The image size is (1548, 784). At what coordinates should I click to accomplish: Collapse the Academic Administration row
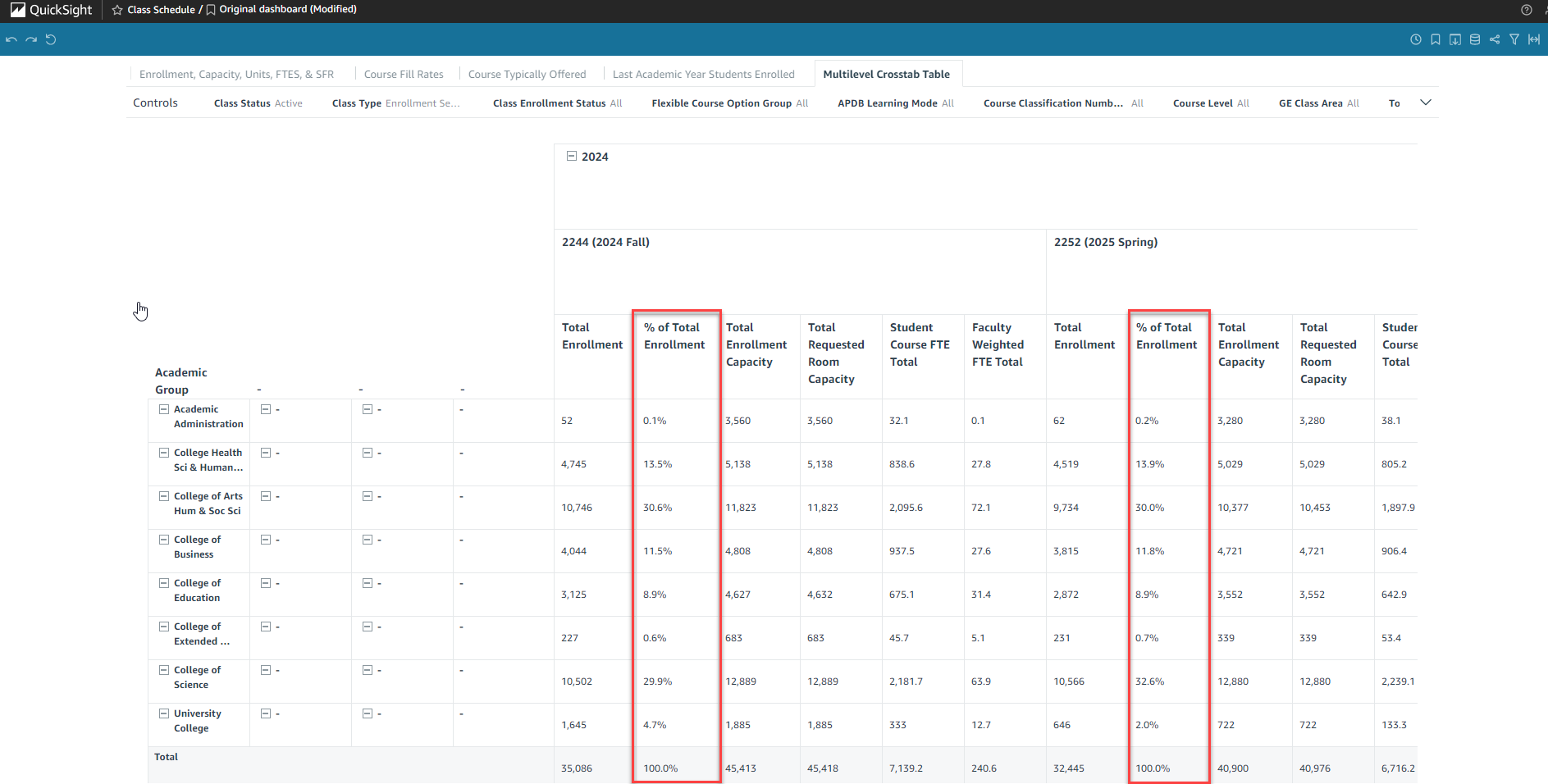click(164, 409)
